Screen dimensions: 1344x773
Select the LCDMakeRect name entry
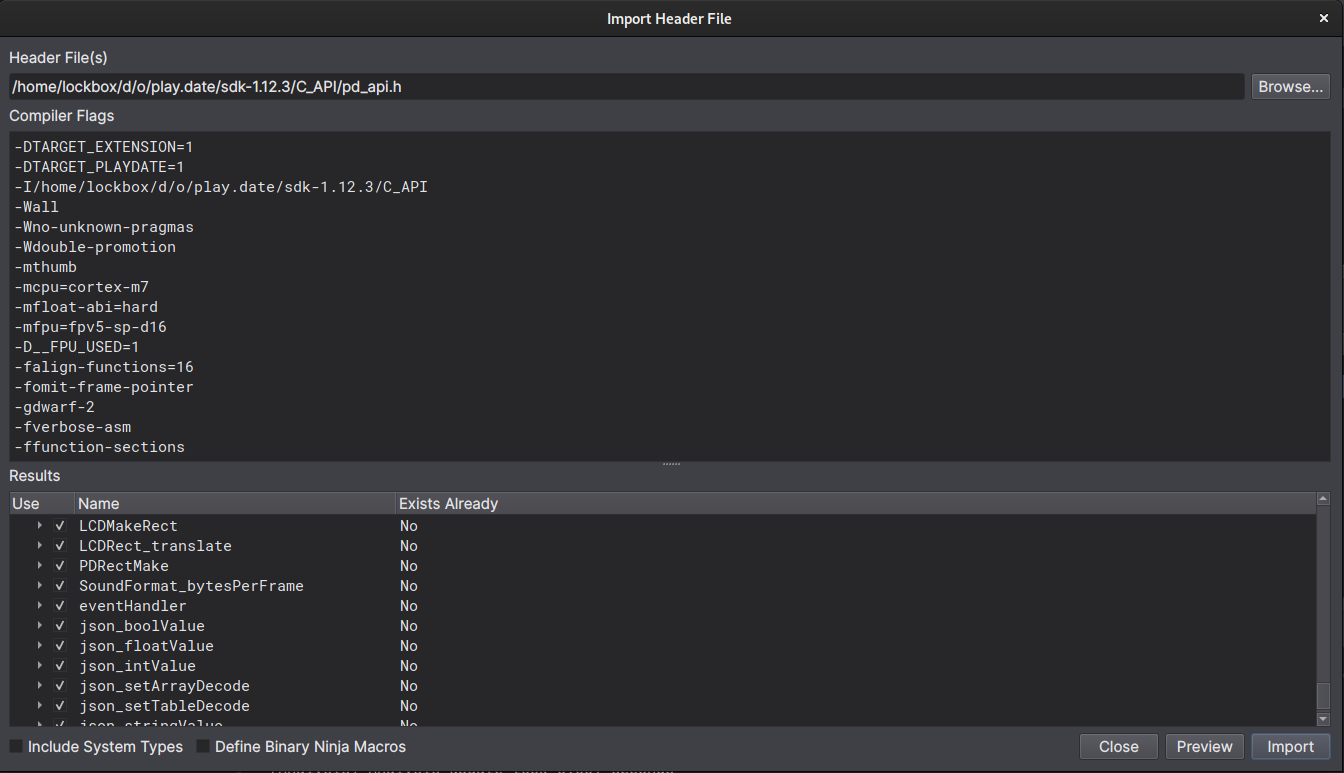[128, 526]
